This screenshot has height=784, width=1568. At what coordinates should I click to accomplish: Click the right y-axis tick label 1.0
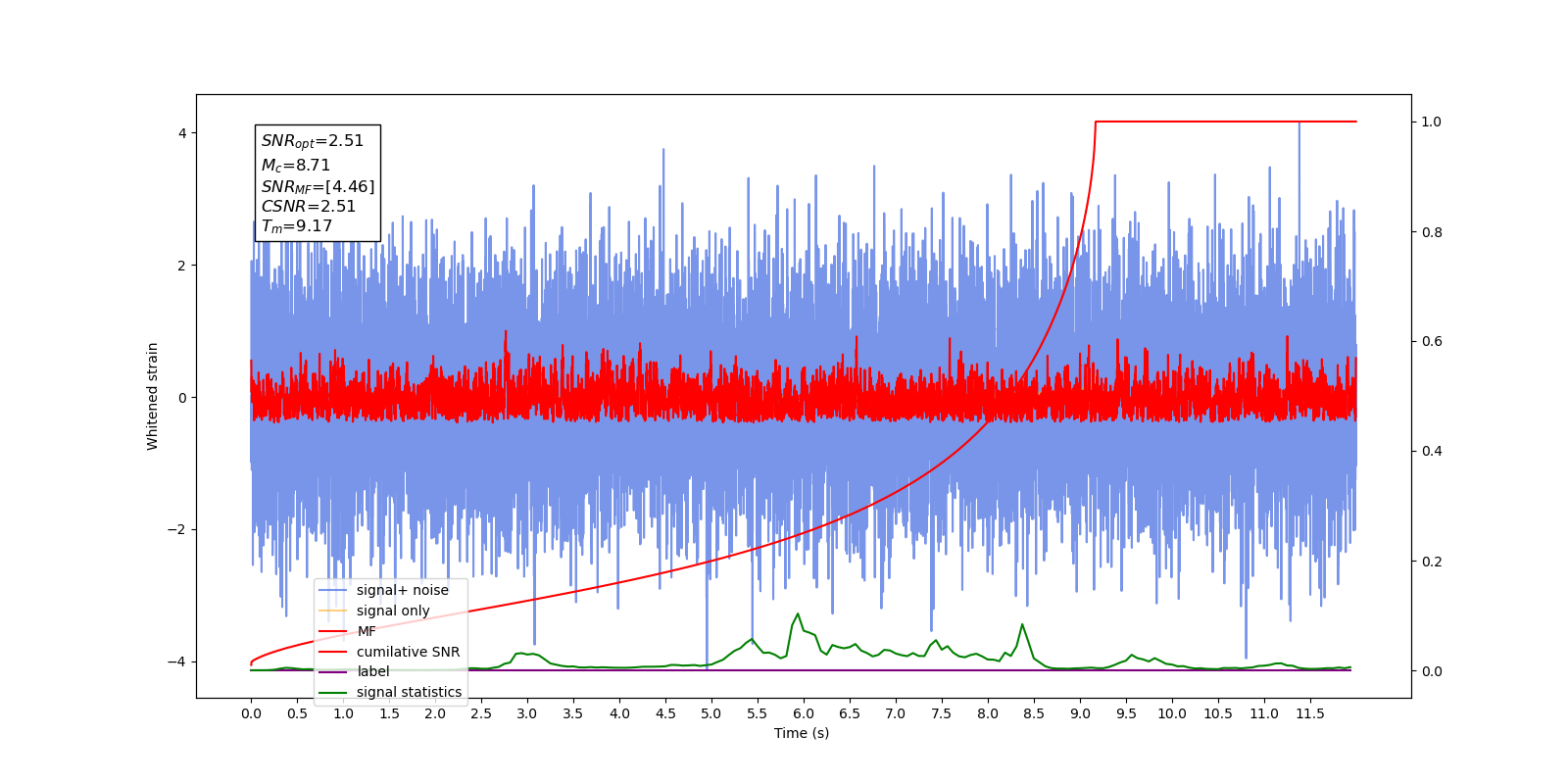(1432, 122)
